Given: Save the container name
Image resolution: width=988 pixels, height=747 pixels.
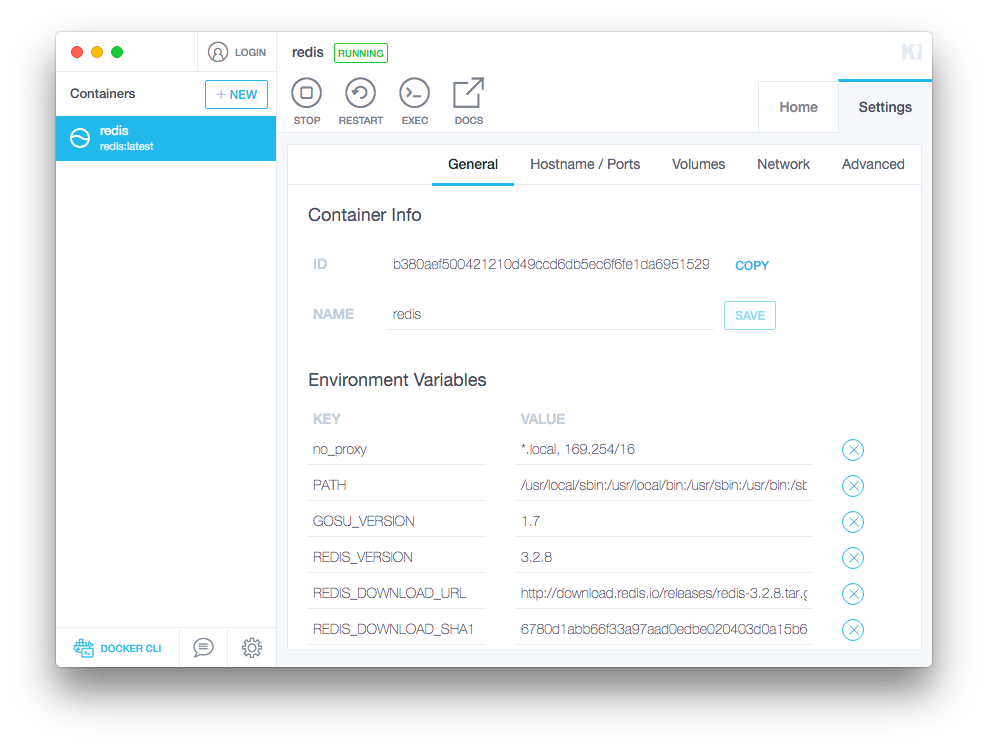Looking at the screenshot, I should coord(749,315).
